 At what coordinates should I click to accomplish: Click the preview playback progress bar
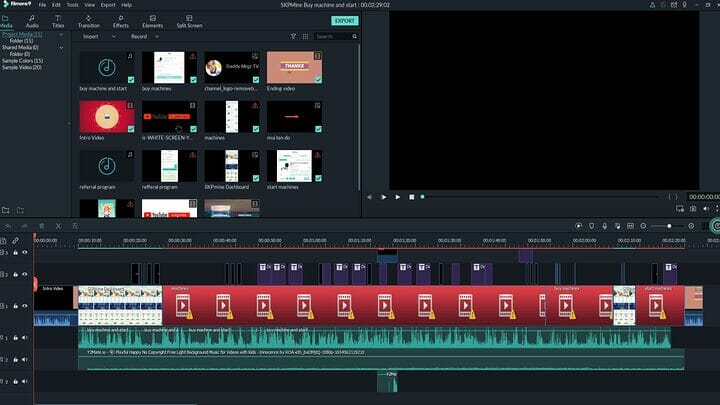540,197
